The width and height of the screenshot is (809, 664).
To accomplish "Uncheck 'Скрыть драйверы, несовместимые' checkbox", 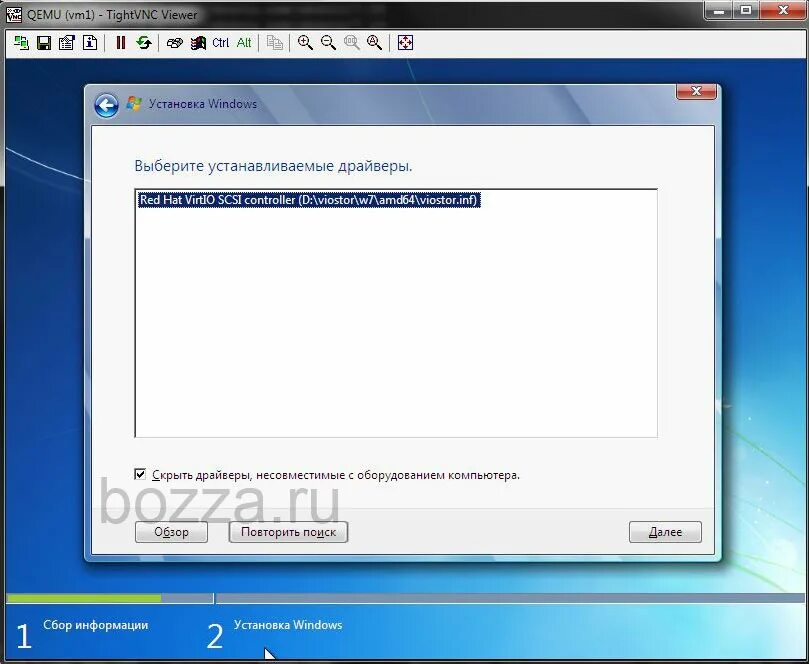I will pyautogui.click(x=140, y=474).
